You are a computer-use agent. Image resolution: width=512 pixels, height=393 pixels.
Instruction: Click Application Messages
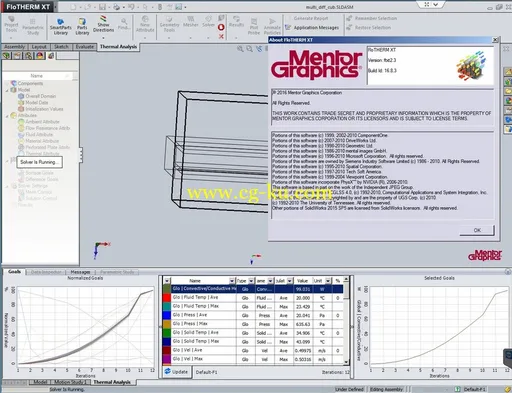(312, 28)
